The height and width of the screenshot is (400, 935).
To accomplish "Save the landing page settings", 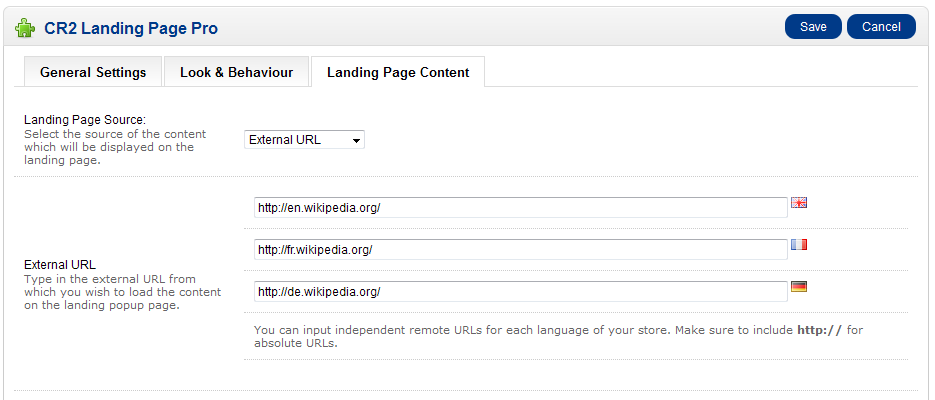I will pos(813,27).
